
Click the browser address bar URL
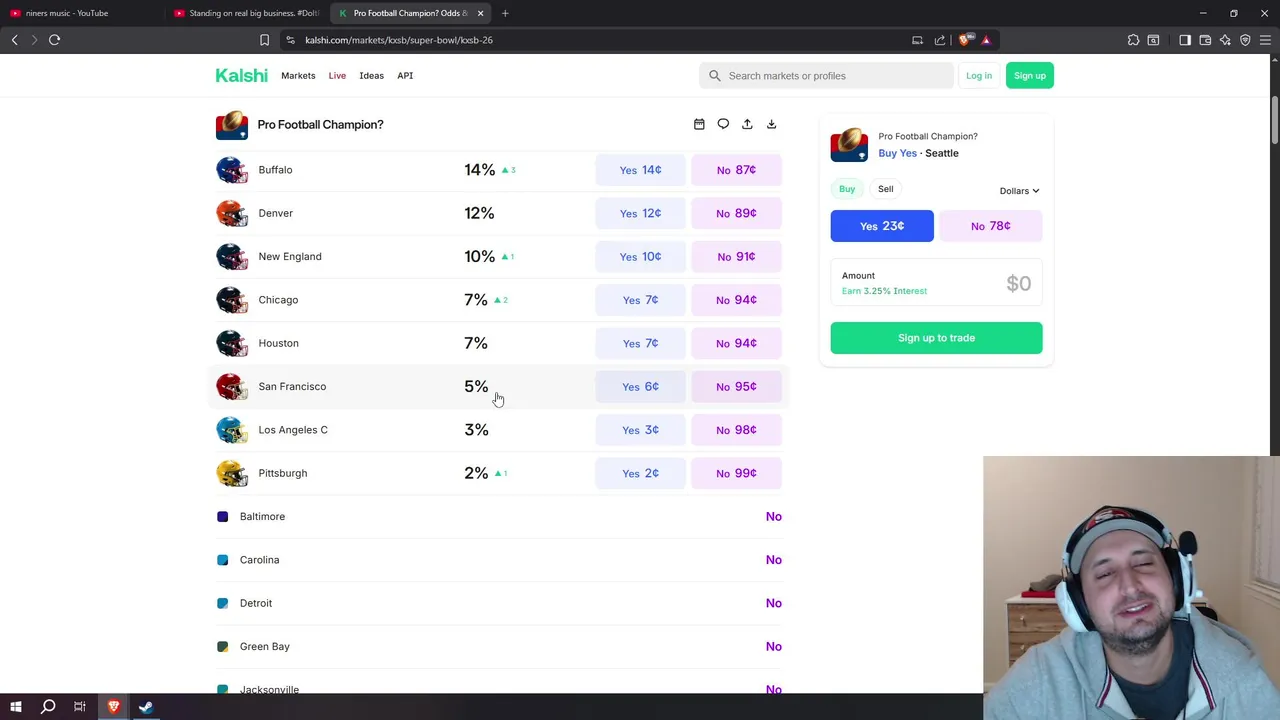399,40
